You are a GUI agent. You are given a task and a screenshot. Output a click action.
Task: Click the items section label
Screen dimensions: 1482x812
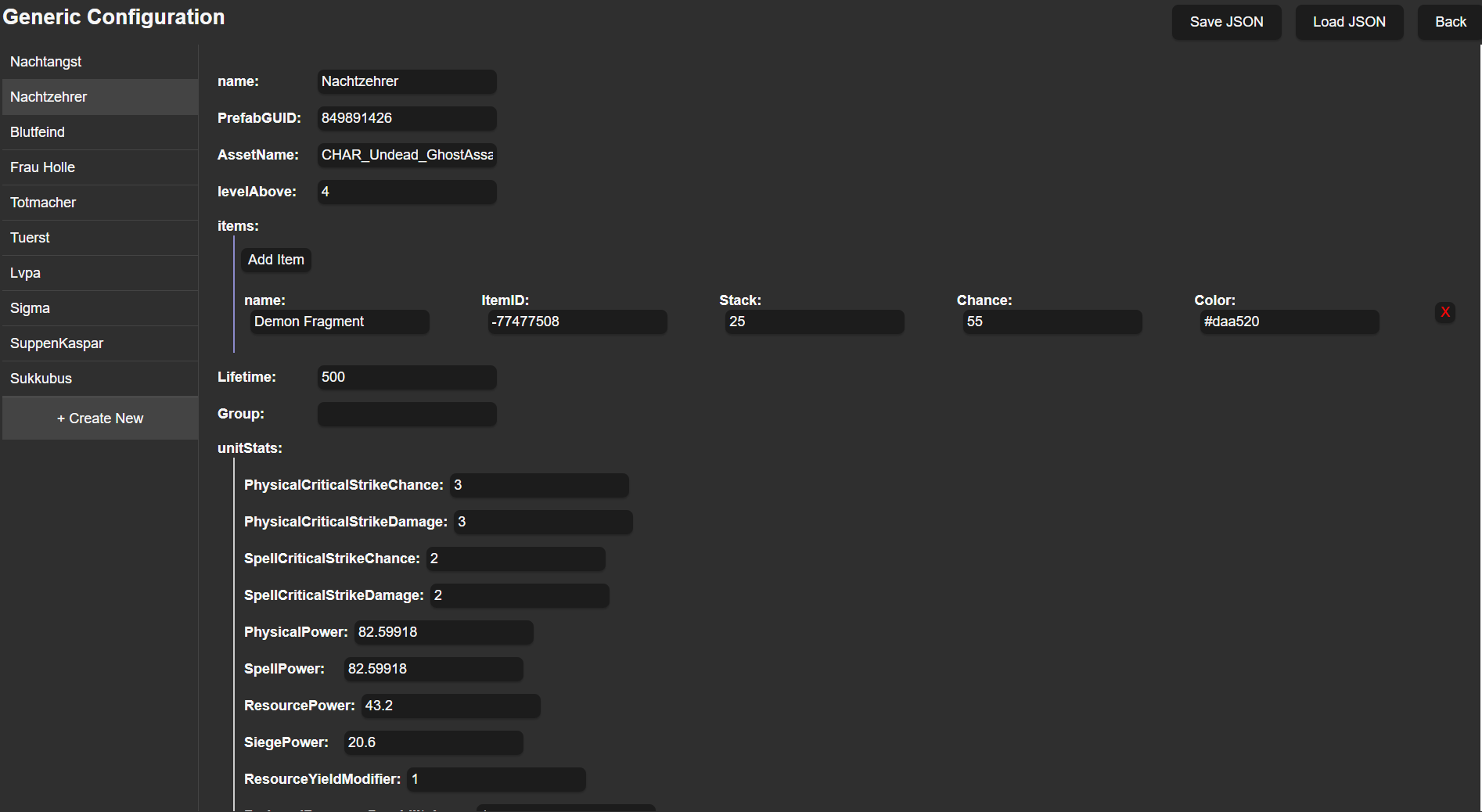point(238,226)
